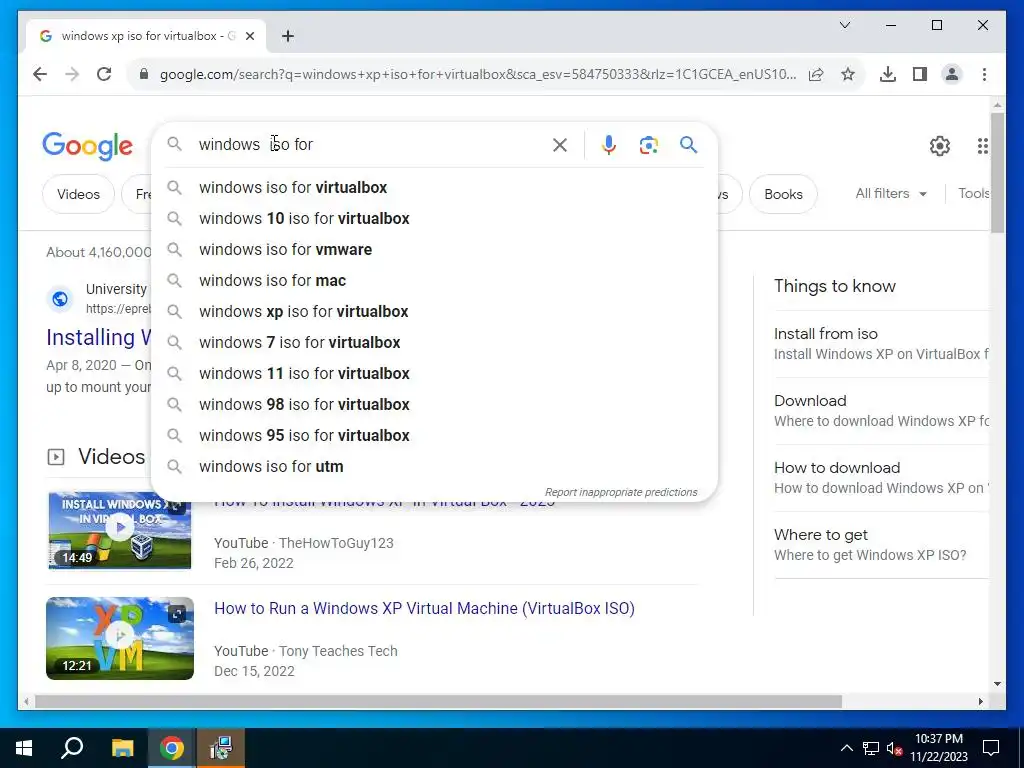Viewport: 1024px width, 768px height.
Task: Clear the search box with the X
Action: (560, 145)
